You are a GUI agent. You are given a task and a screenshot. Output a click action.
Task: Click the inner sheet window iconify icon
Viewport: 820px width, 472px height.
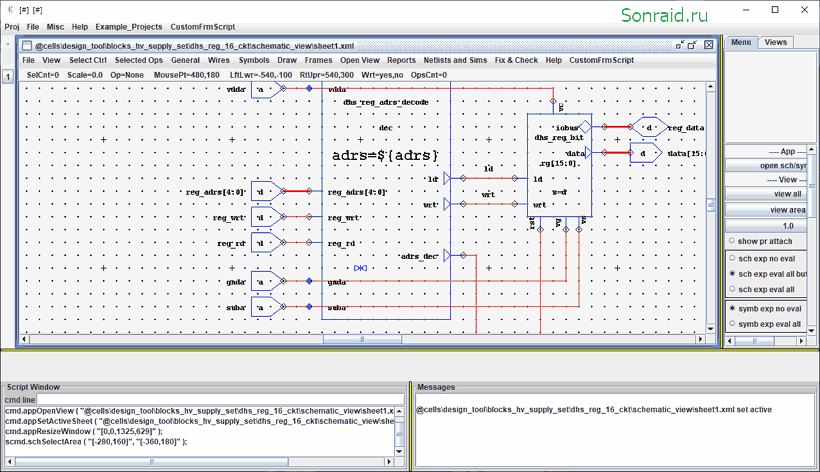tap(680, 45)
